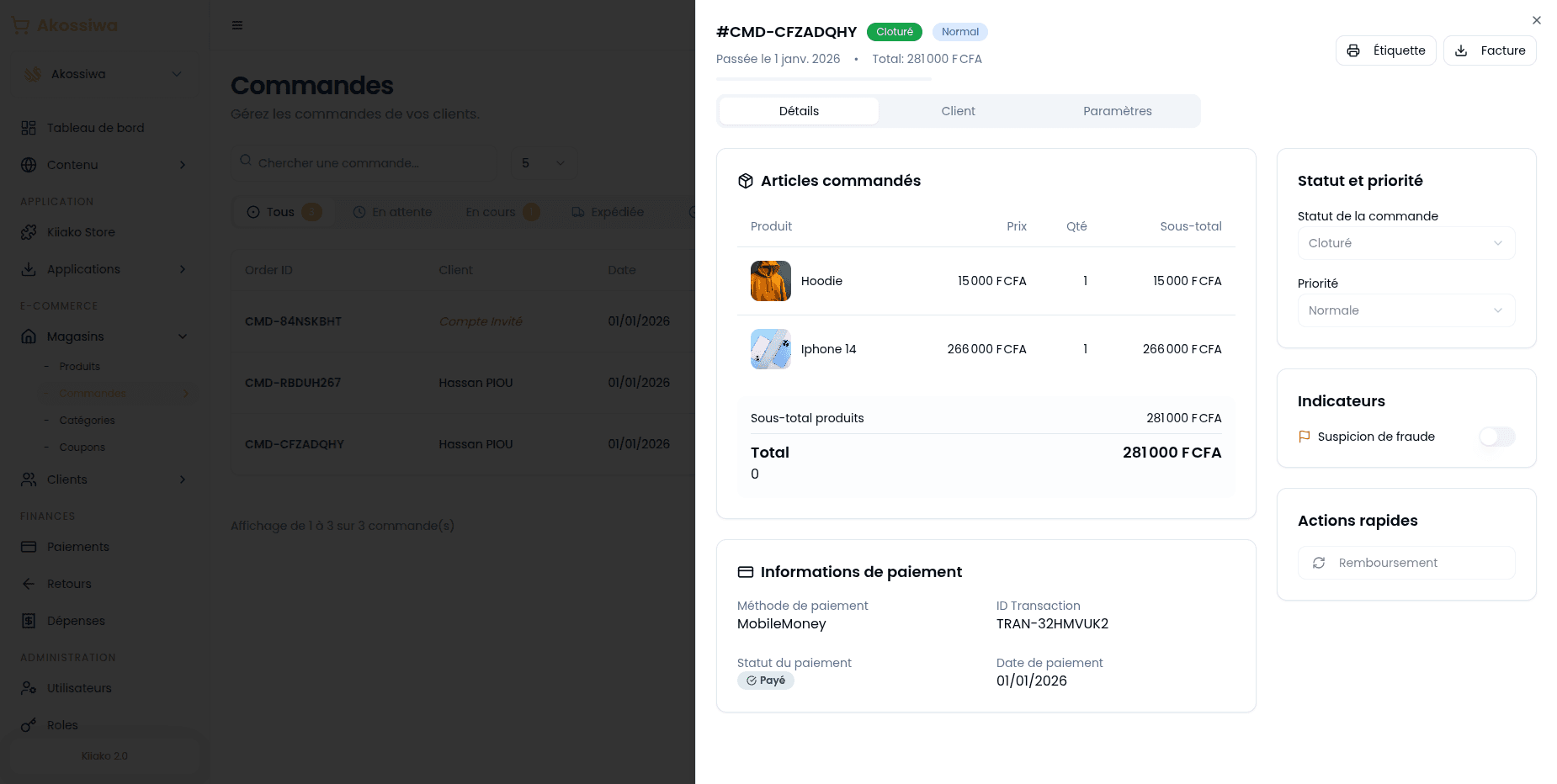
Task: Click order row CMD-84NSKBHT
Action: point(463,321)
